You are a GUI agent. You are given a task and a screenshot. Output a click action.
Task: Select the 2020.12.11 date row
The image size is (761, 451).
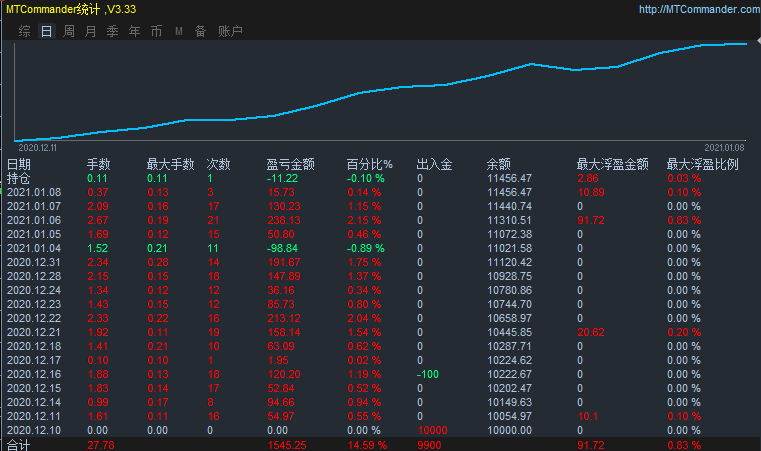pos(34,417)
